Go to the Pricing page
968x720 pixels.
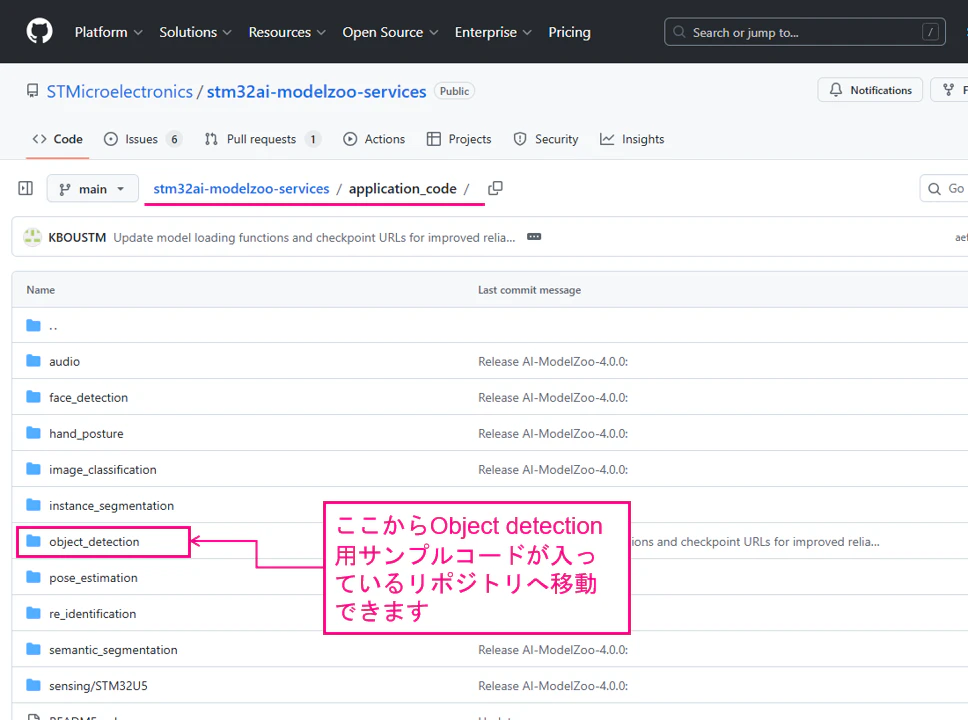pyautogui.click(x=569, y=32)
